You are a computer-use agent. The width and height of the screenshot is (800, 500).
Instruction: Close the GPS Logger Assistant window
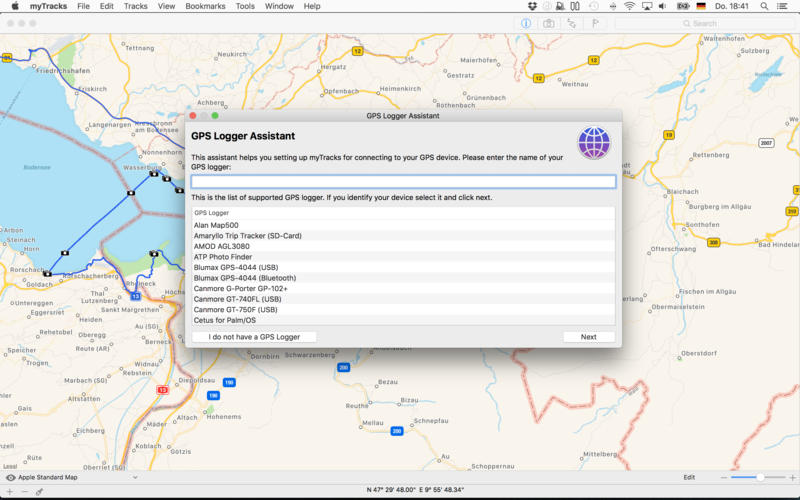[x=193, y=116]
